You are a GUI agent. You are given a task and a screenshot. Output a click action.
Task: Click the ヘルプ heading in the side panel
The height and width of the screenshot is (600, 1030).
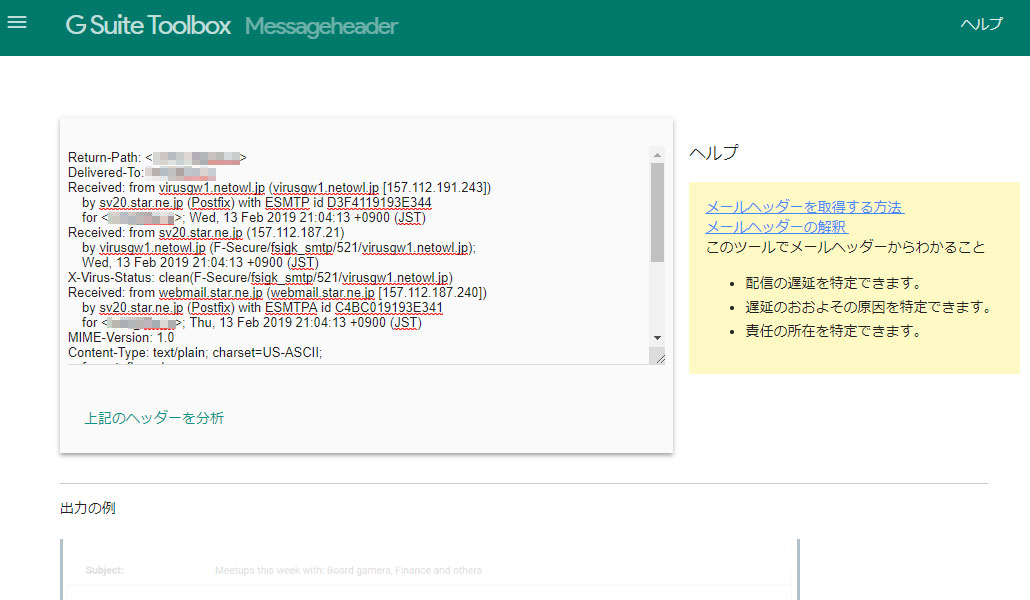pos(714,152)
